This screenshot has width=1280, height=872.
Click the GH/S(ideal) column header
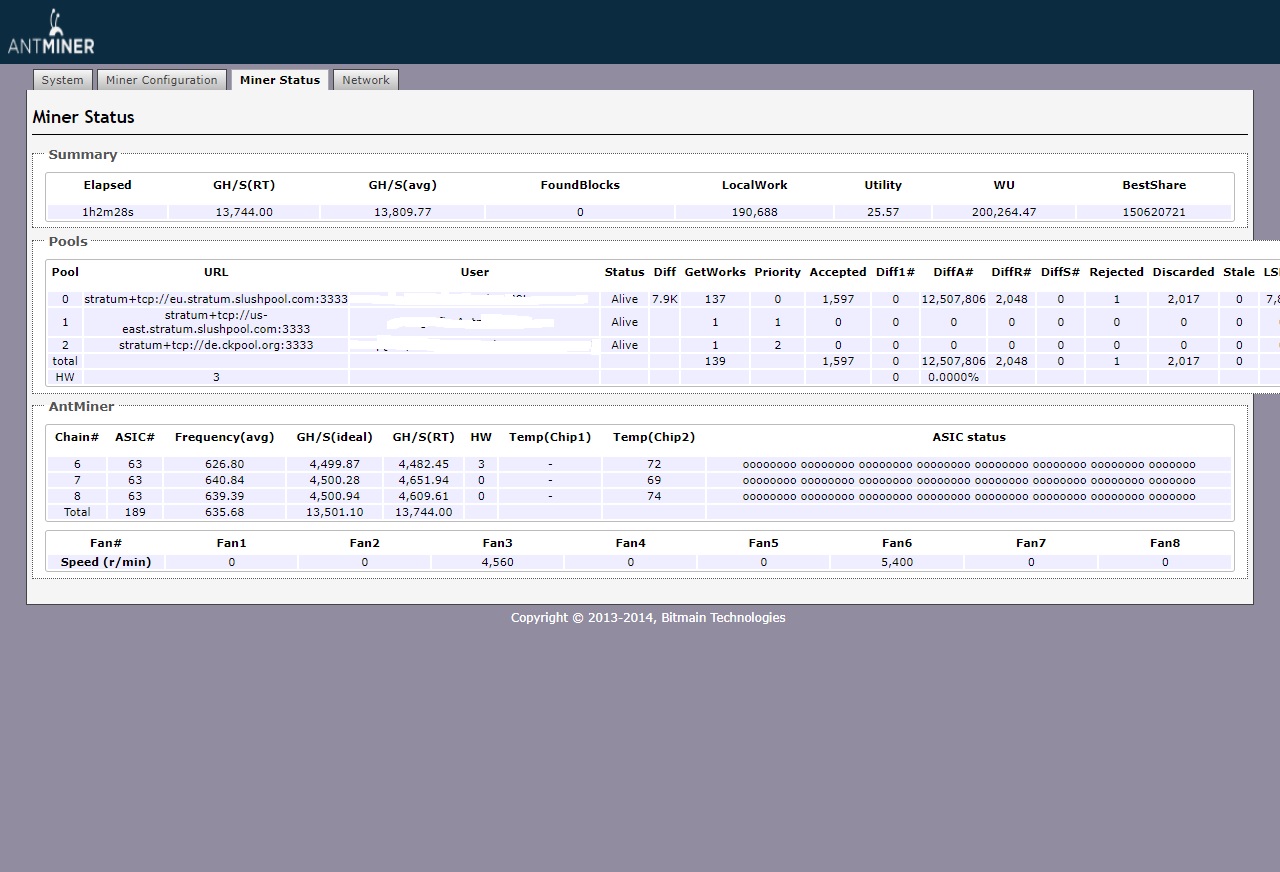(x=334, y=437)
